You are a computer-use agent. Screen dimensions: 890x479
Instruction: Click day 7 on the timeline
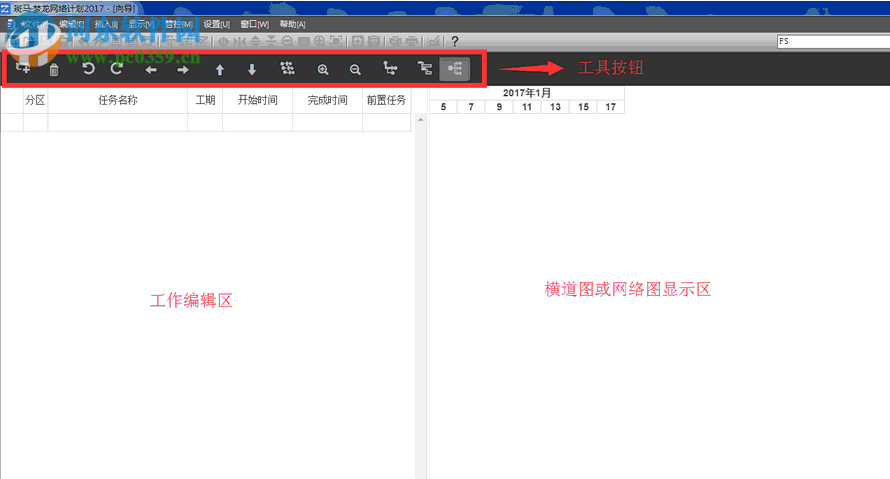pyautogui.click(x=471, y=107)
